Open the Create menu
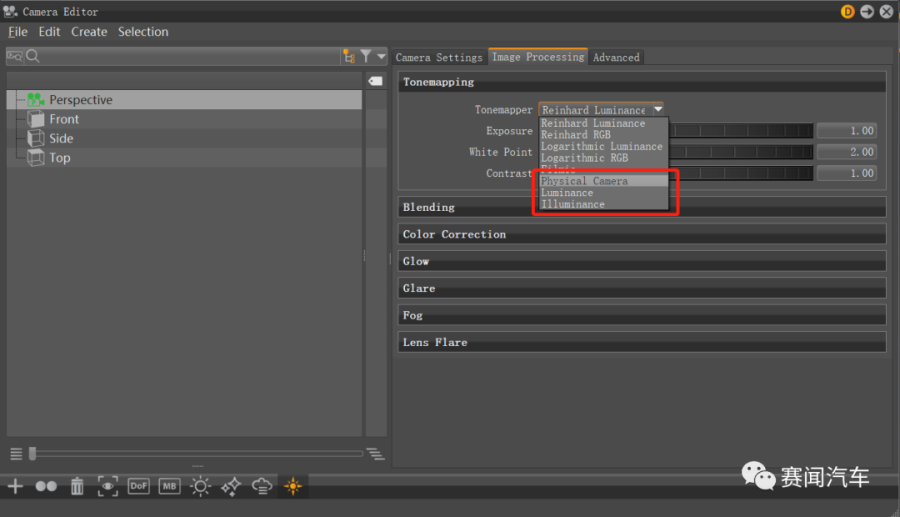 tap(89, 32)
